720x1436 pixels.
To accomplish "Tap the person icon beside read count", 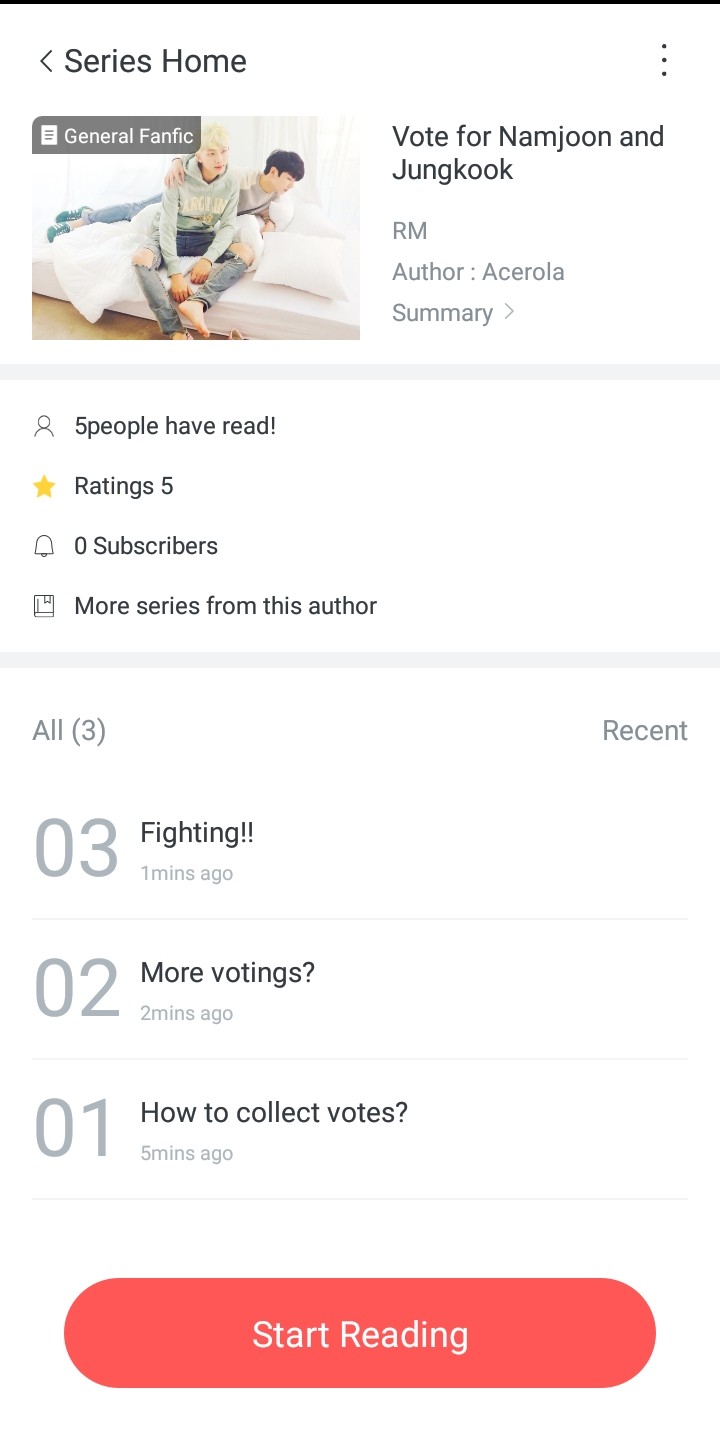I will pyautogui.click(x=44, y=427).
